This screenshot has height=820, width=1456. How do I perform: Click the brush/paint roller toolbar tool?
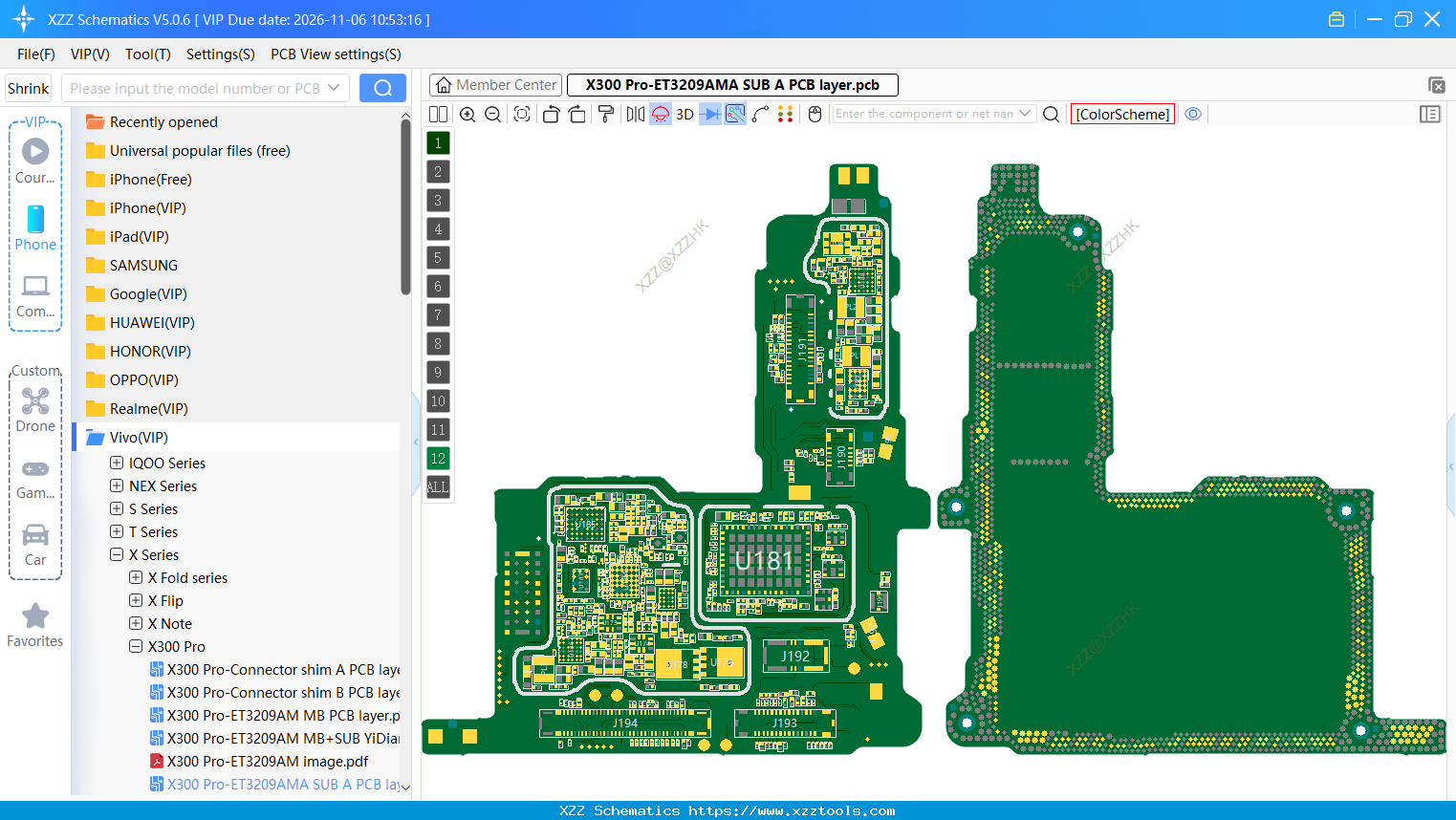coord(605,114)
